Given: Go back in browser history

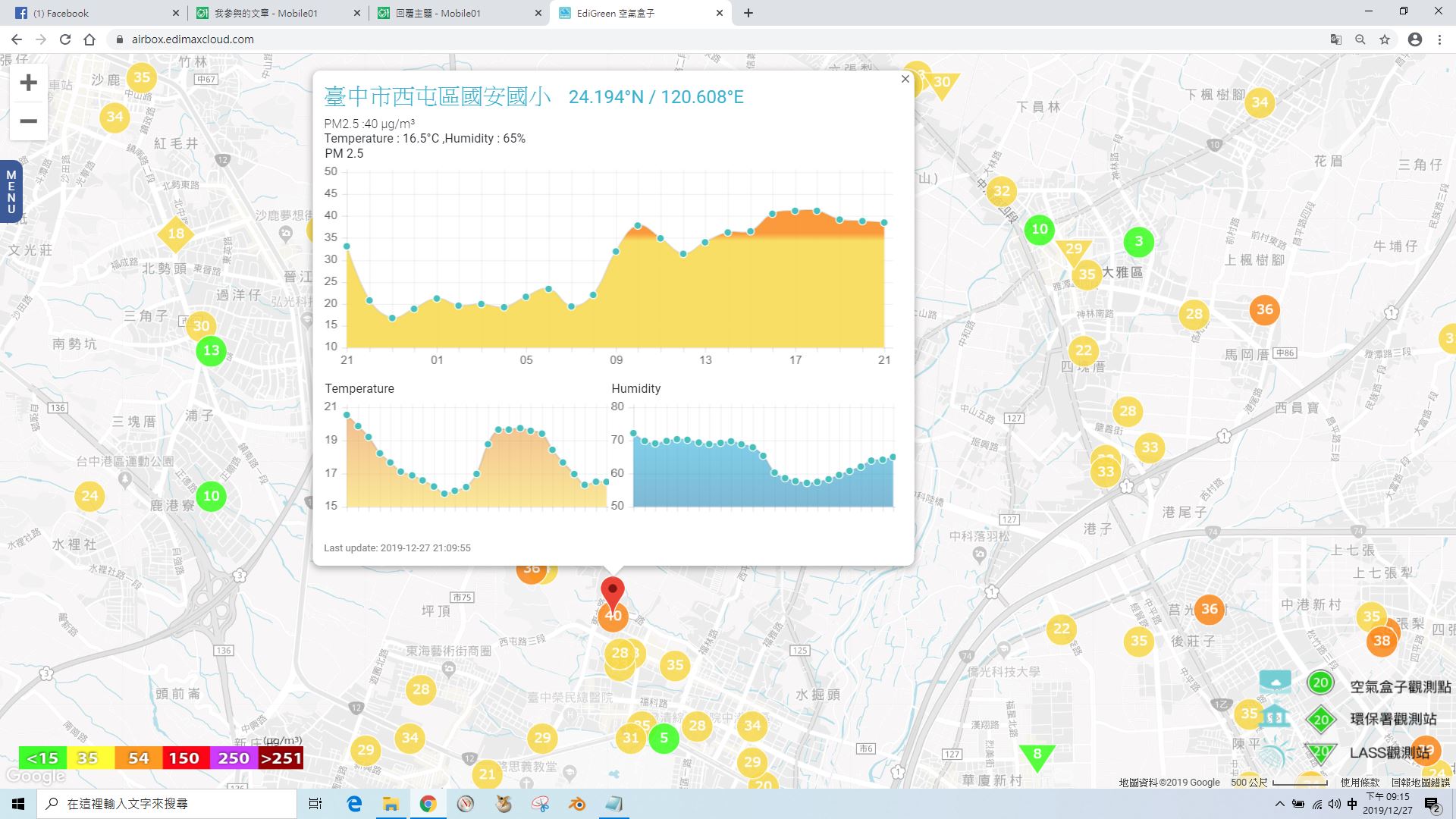Looking at the screenshot, I should point(17,39).
